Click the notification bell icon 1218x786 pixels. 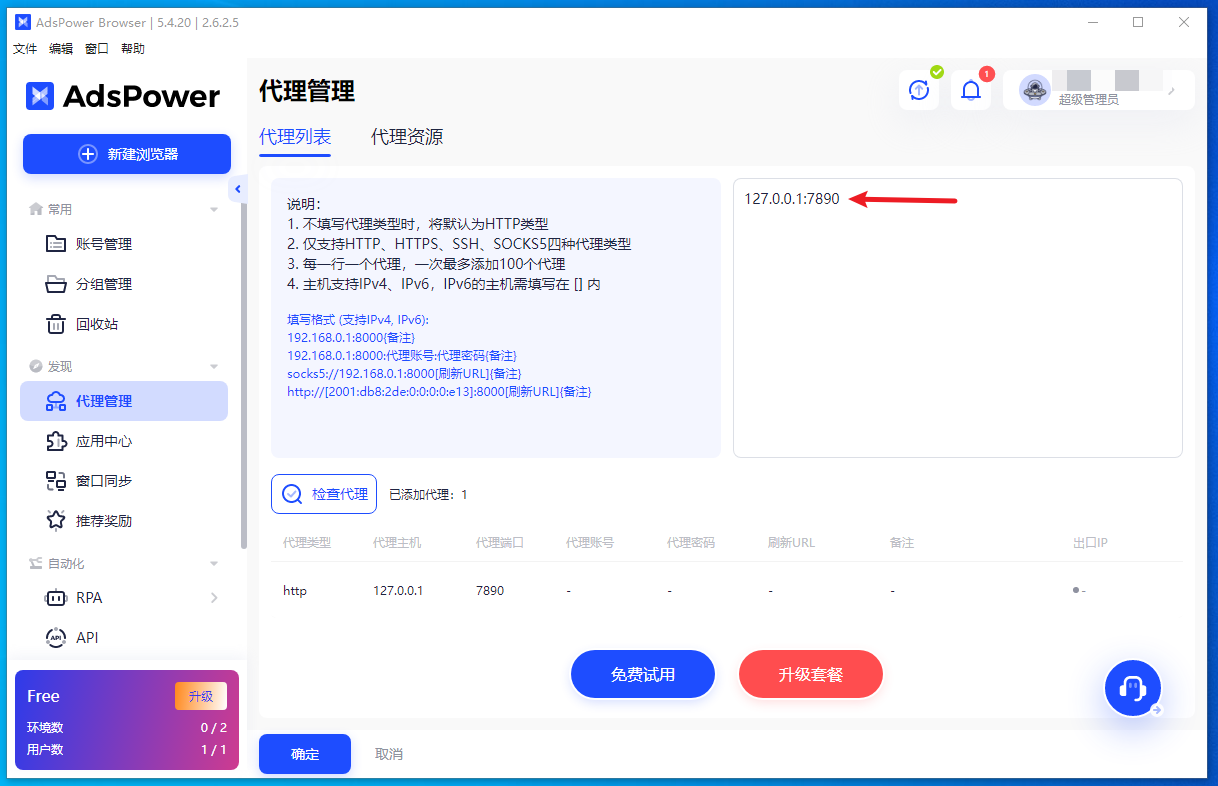[970, 91]
